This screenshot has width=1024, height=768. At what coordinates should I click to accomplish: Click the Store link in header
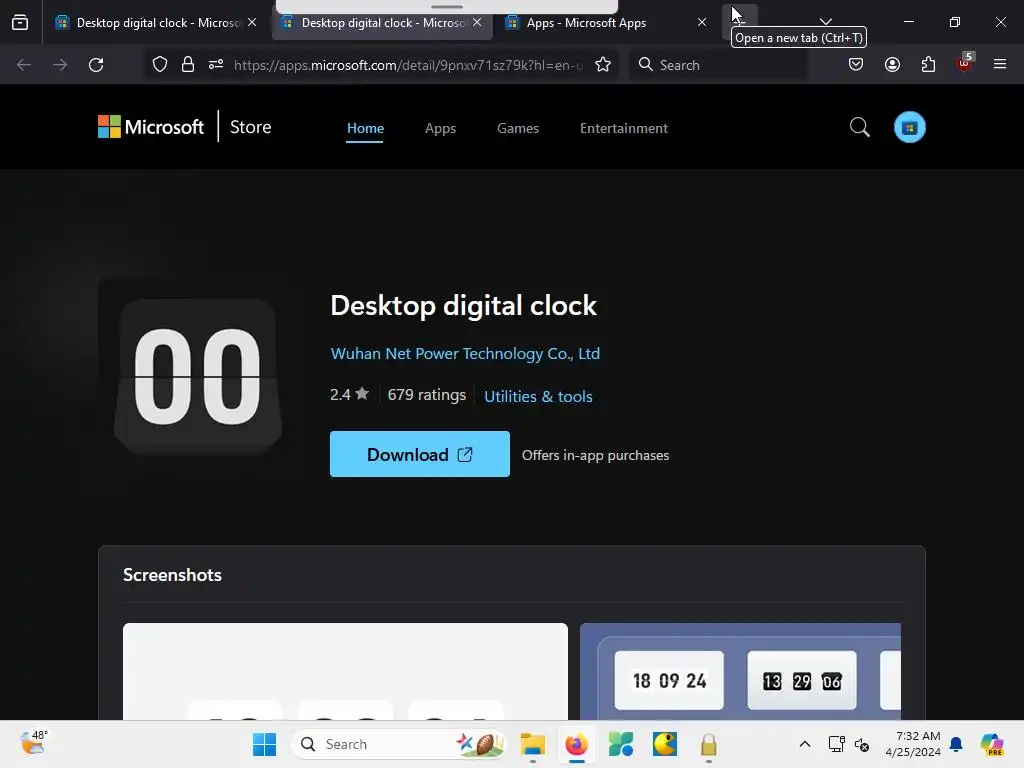(x=250, y=127)
